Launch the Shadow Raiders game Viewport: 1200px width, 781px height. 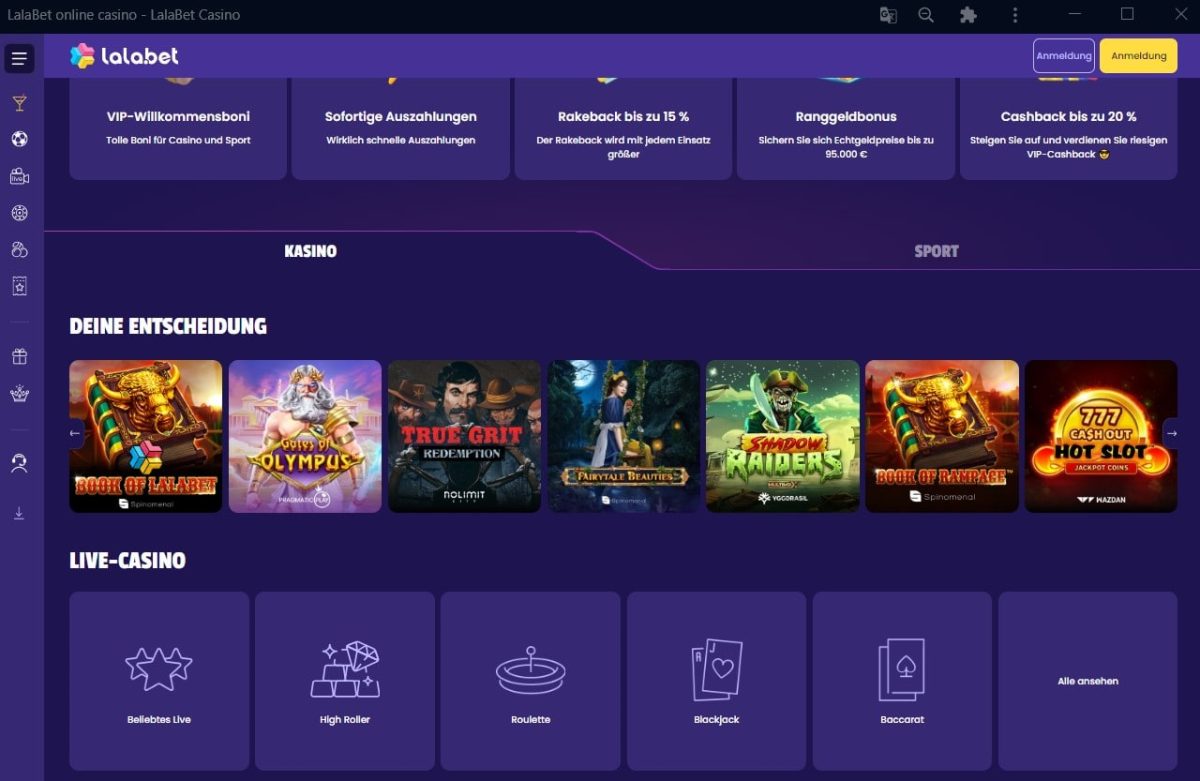point(783,436)
